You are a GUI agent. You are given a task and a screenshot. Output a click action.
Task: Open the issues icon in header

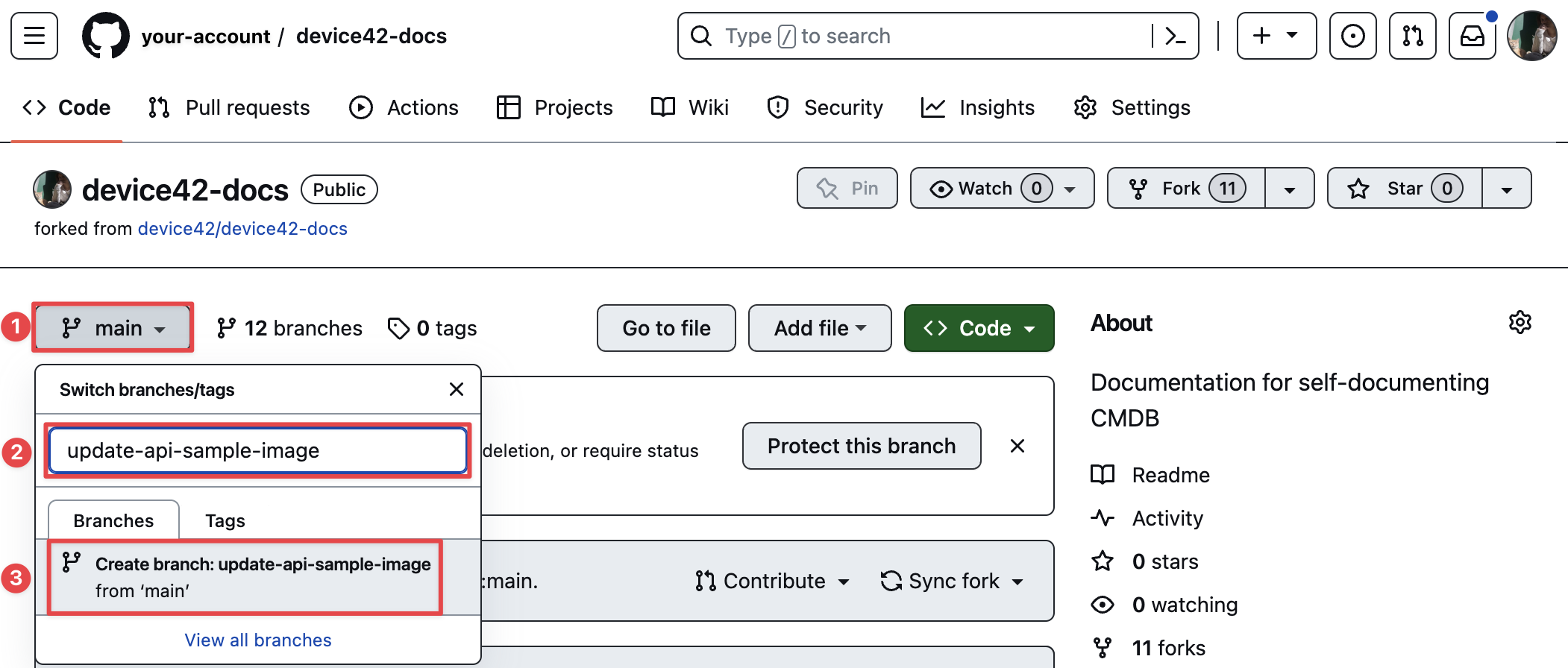click(1352, 36)
